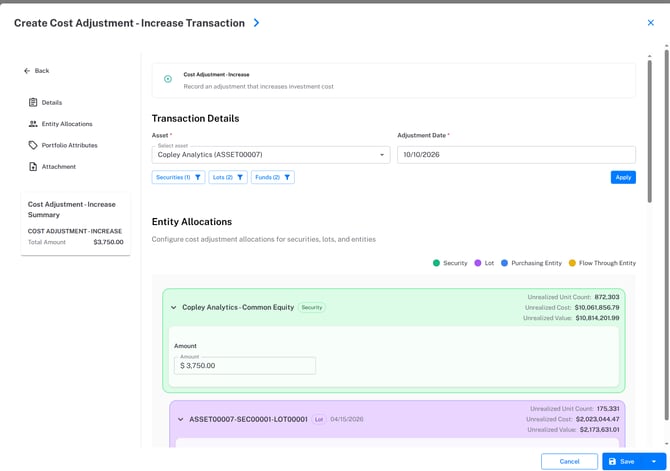Cancel the transaction
Screen dimensions: 670x471
click(x=569, y=462)
